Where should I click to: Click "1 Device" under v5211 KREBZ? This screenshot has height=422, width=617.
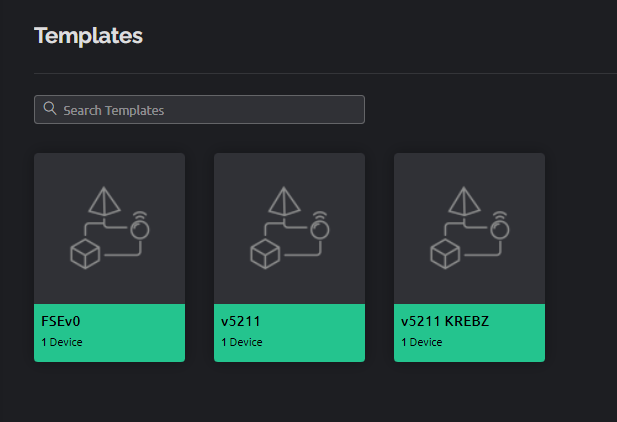coord(422,342)
